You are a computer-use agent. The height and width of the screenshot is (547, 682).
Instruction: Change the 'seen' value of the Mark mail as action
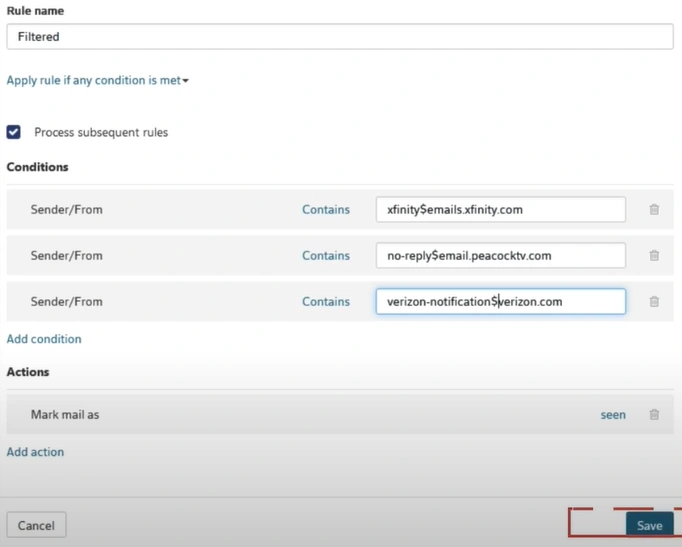(x=613, y=415)
